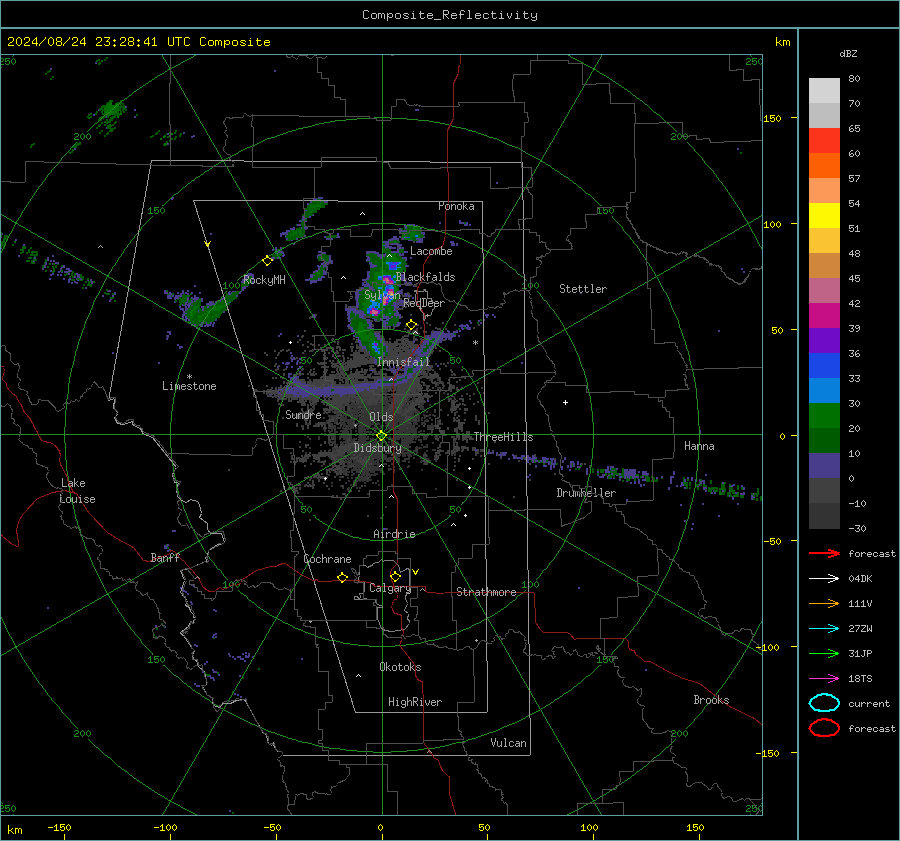Viewport: 900px width, 841px height.
Task: Click the white 04DK arrow in legend
Action: 824,579
